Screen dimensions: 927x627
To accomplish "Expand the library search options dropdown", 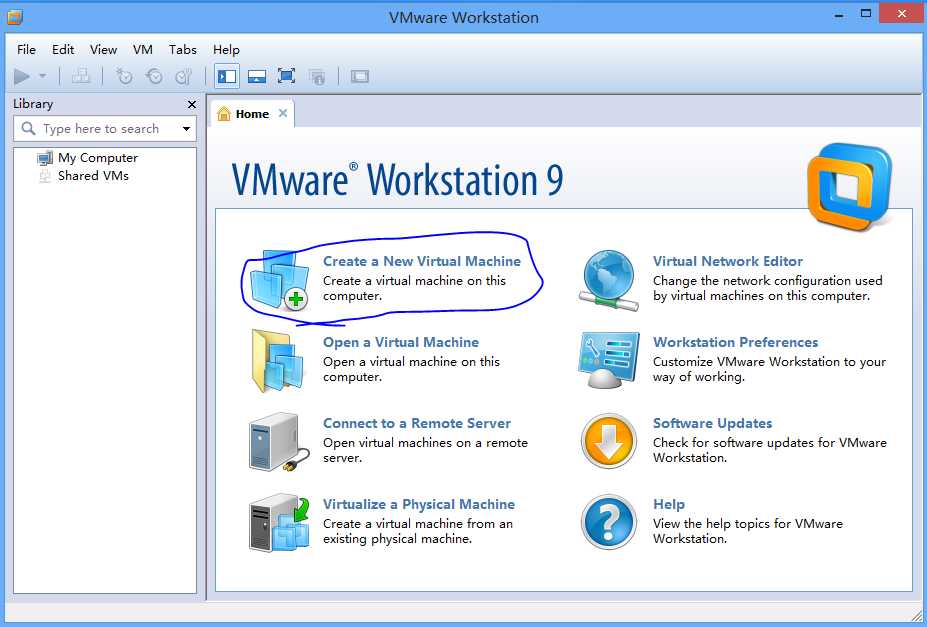I will 186,129.
